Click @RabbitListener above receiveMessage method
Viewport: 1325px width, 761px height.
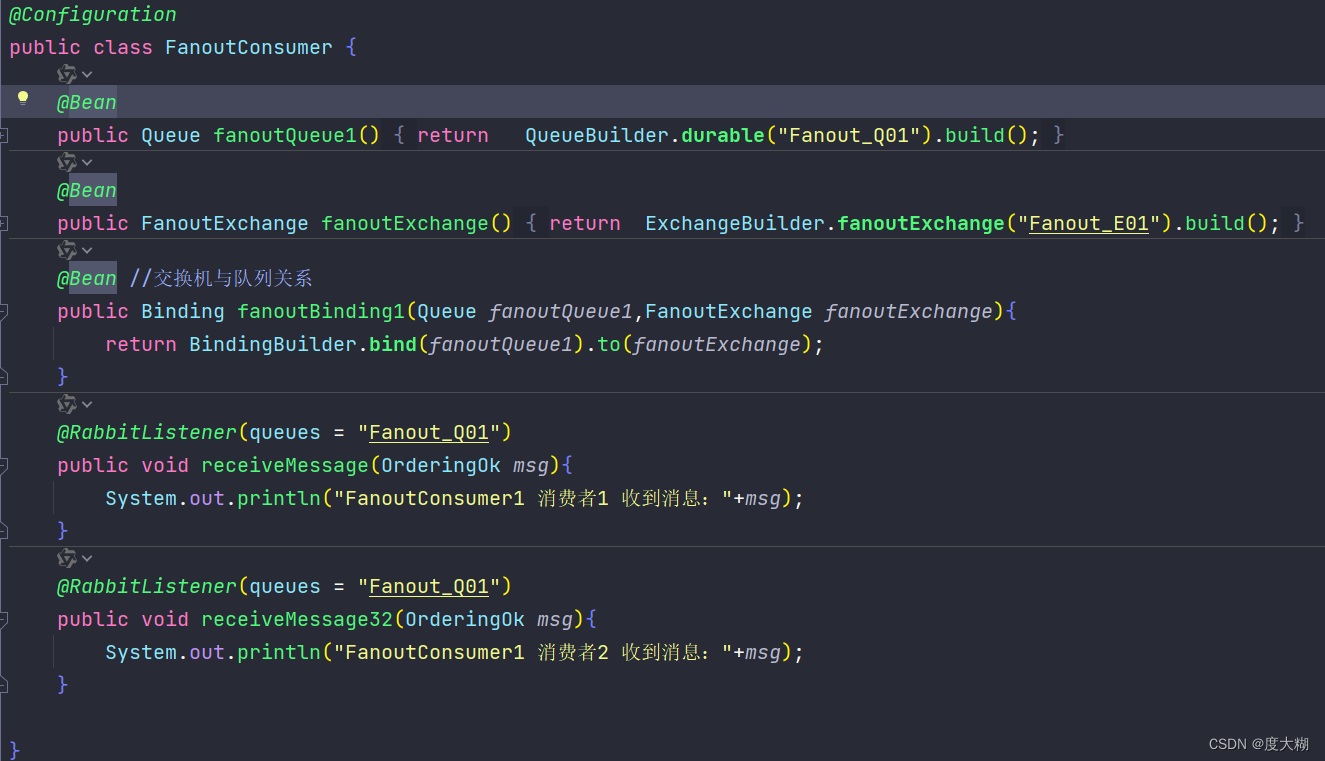click(147, 432)
